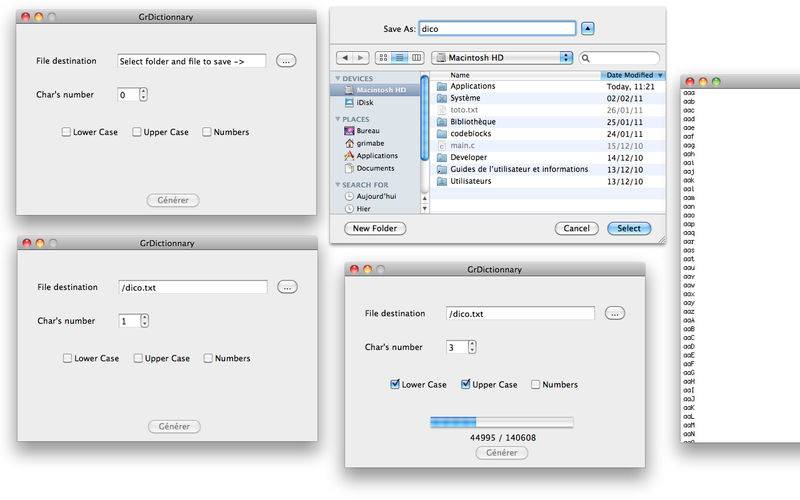This screenshot has width=800, height=500.
Task: Open Macintosh HD location dropdown
Action: point(502,58)
